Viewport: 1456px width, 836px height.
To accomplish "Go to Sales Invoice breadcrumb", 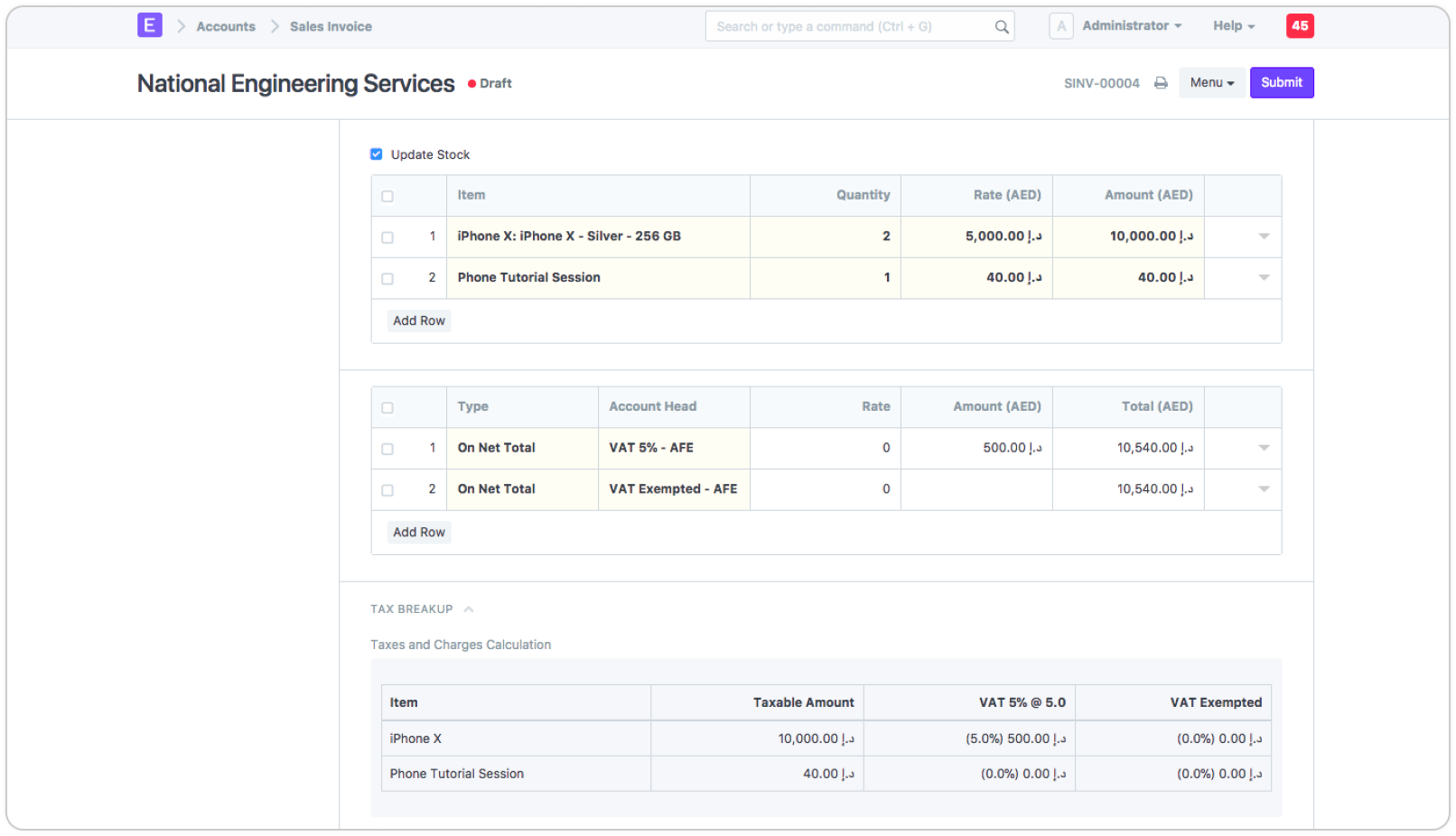I will click(331, 27).
